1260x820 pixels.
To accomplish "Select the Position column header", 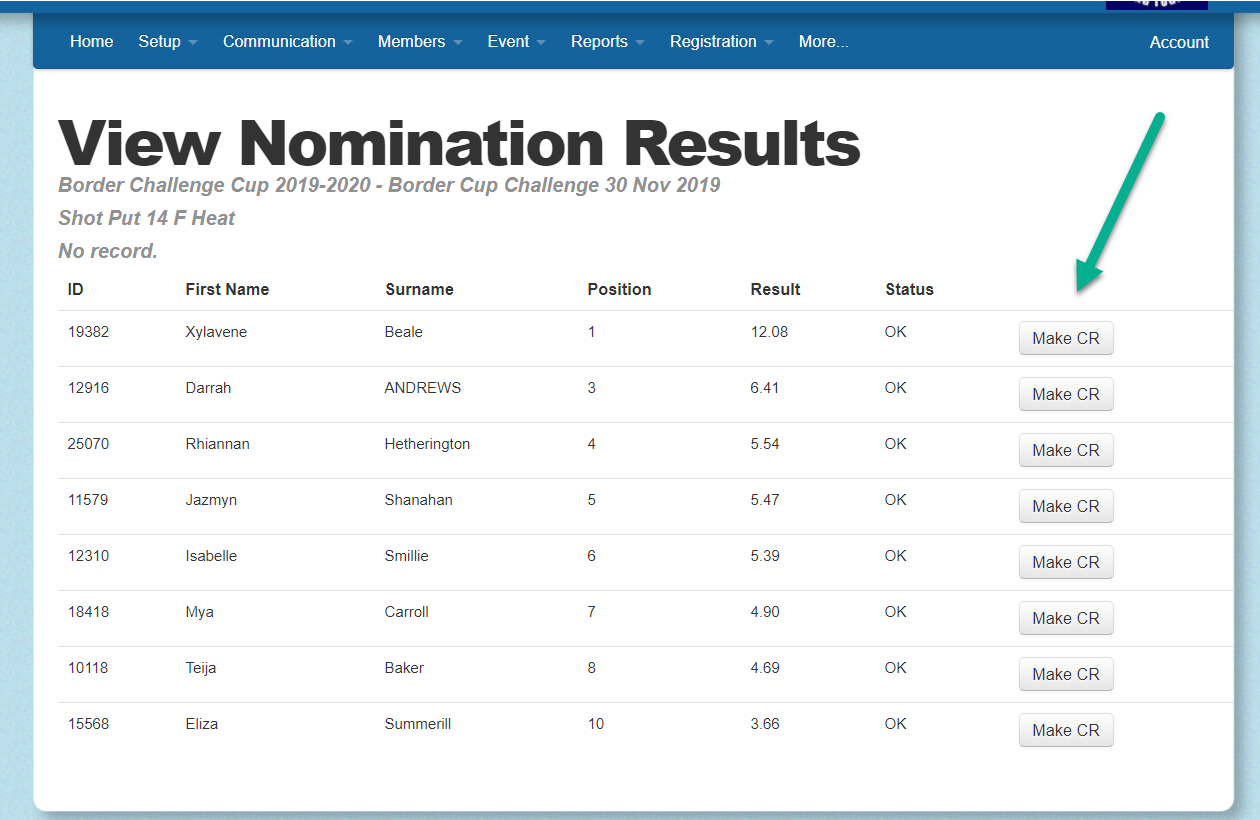I will (x=619, y=289).
